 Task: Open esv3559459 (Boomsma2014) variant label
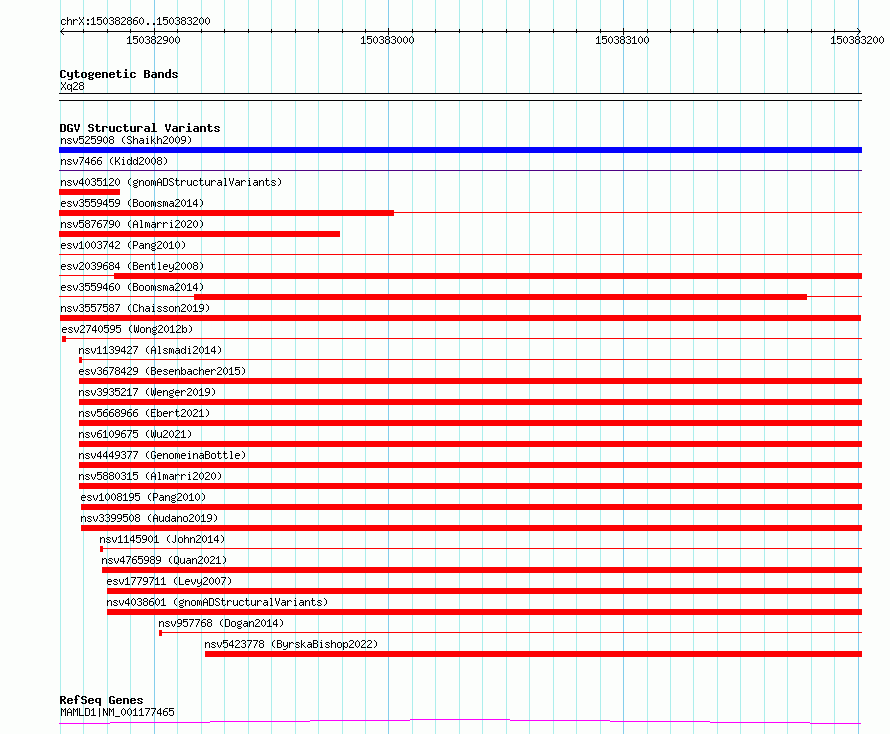[132, 203]
